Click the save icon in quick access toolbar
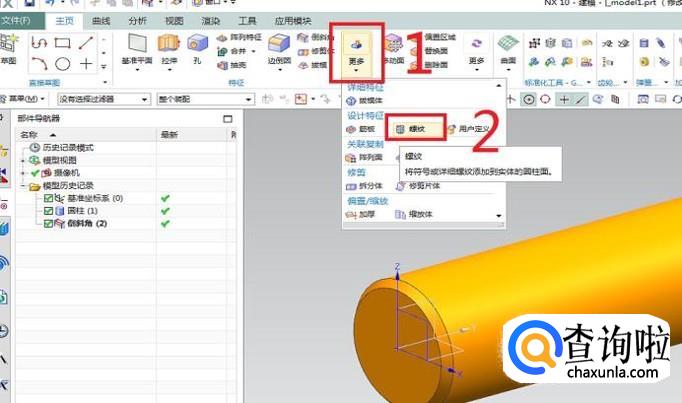682x403 pixels. 29,3
